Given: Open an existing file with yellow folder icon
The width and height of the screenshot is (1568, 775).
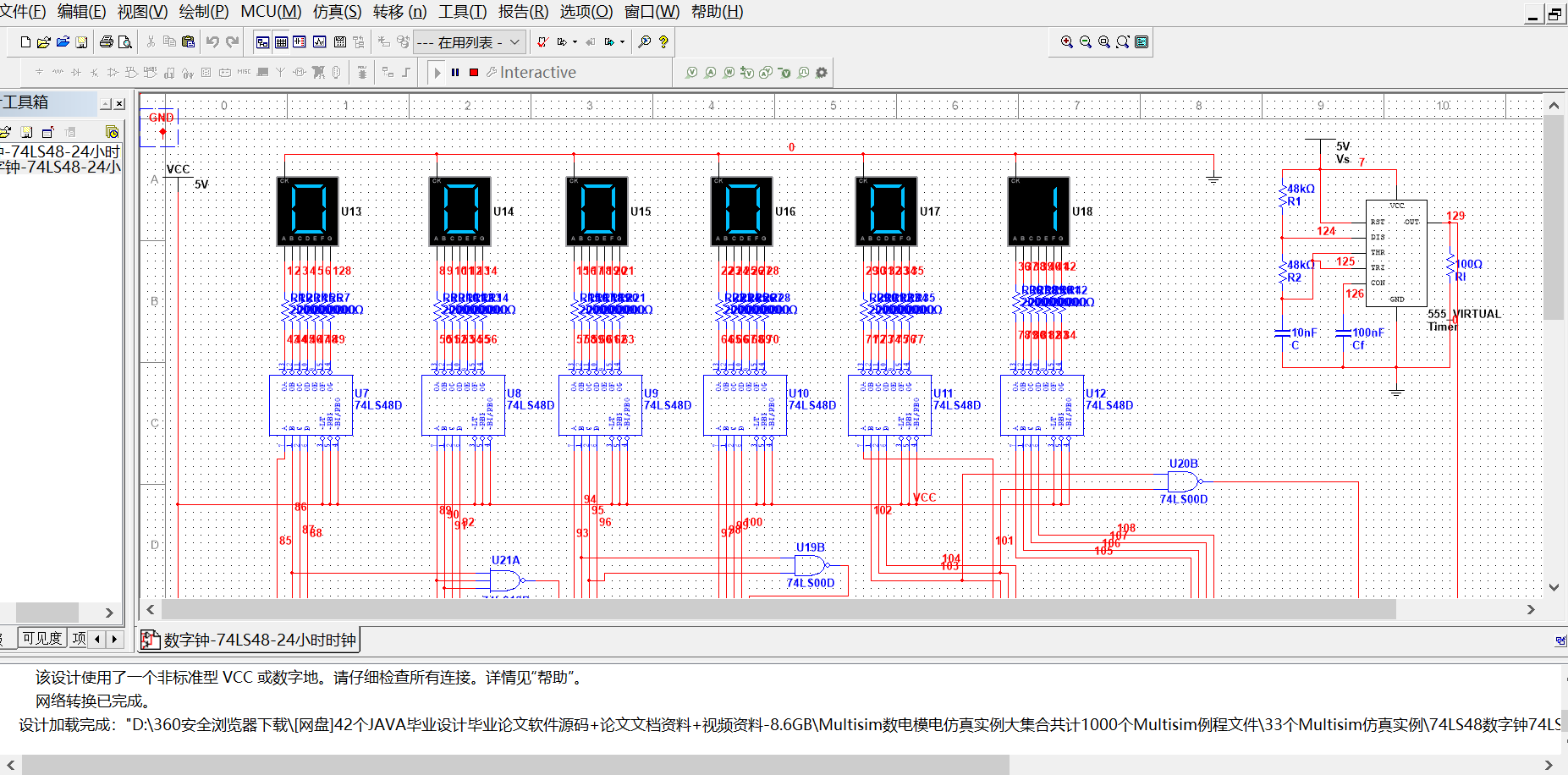Looking at the screenshot, I should point(44,41).
